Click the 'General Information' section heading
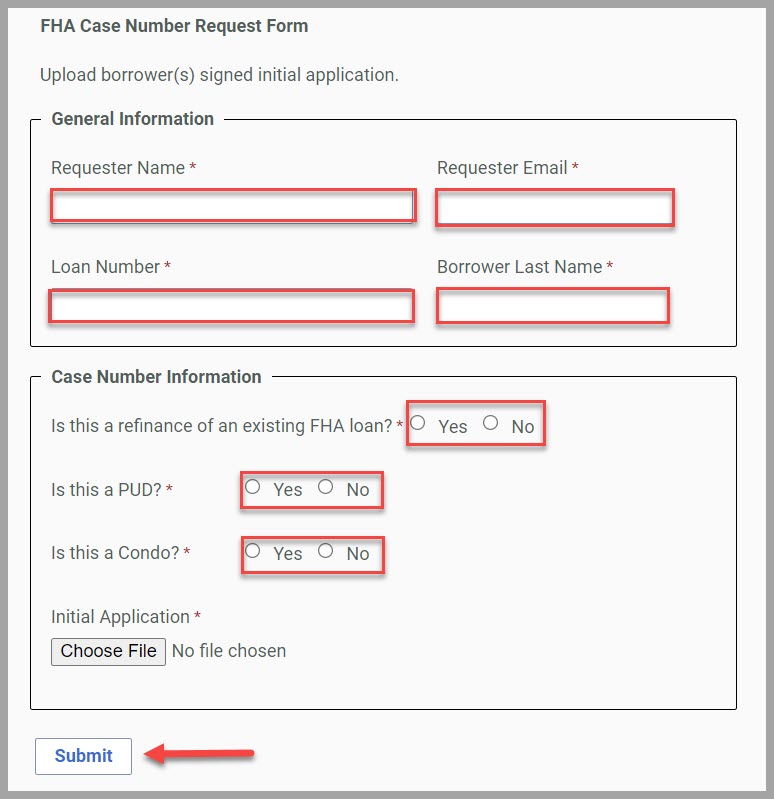The image size is (774, 799). (132, 119)
